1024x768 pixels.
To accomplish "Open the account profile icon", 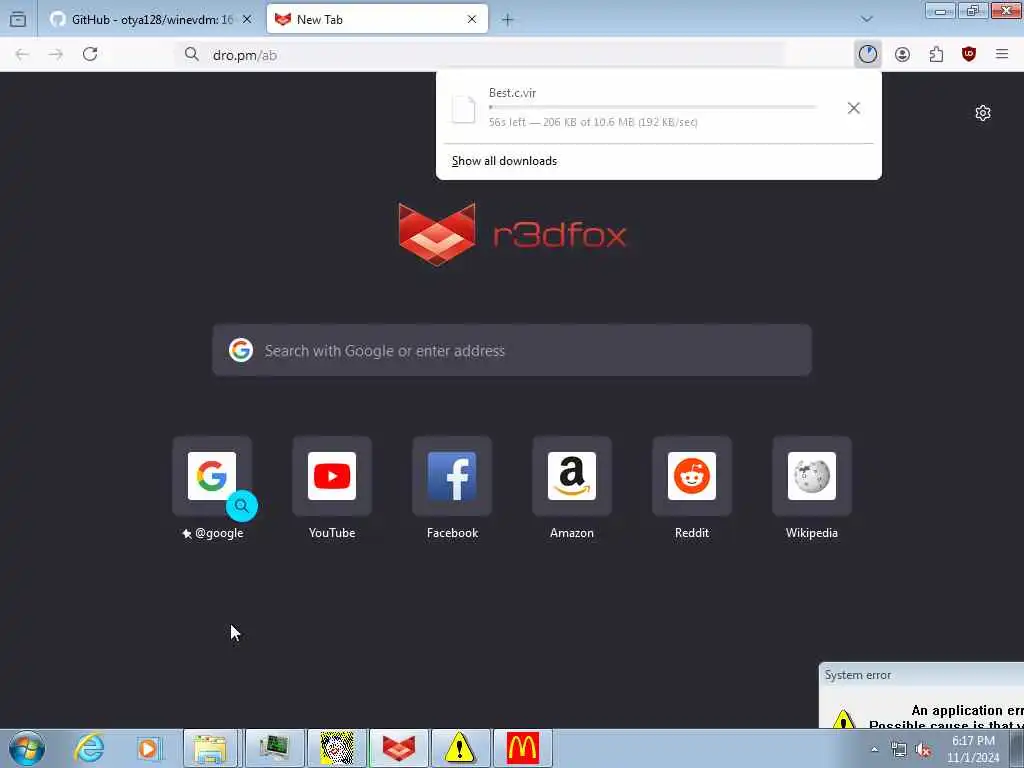I will coord(902,54).
